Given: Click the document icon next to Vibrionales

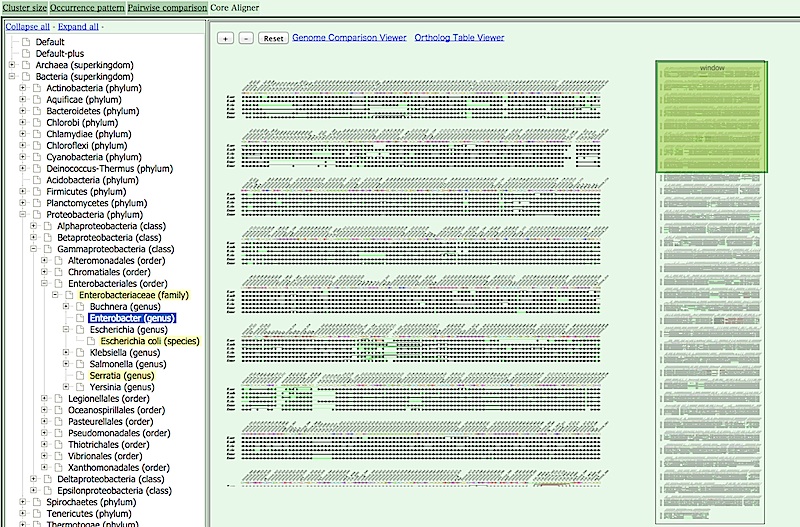Looking at the screenshot, I should pos(59,456).
